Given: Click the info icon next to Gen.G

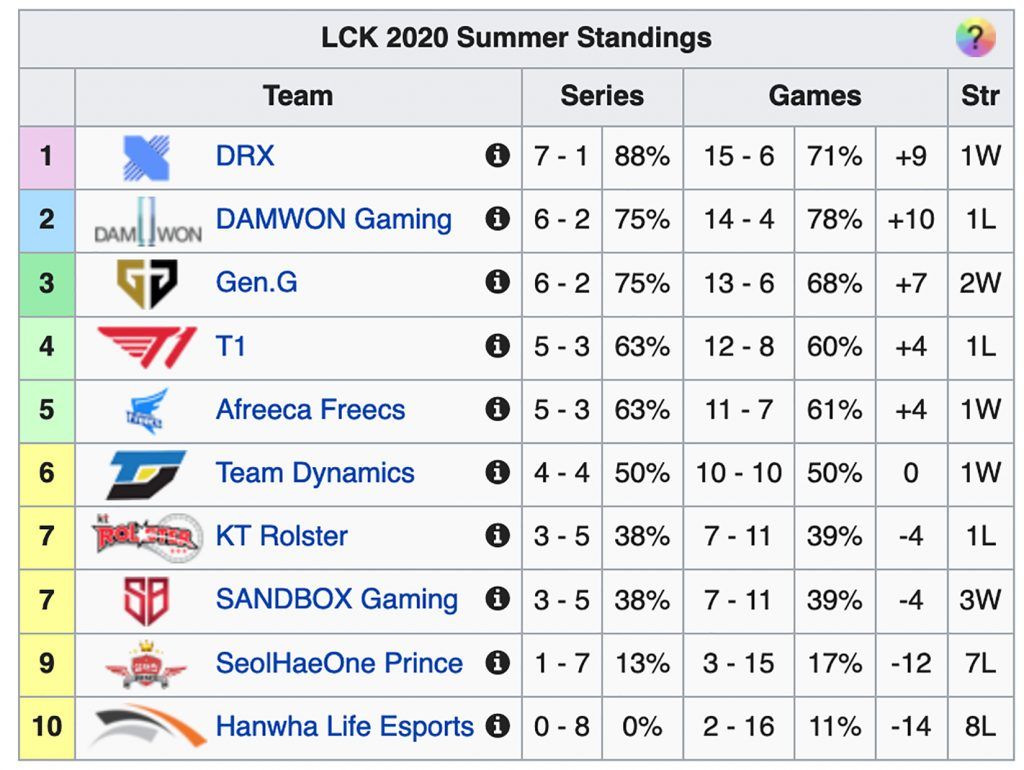Looking at the screenshot, I should click(x=497, y=282).
